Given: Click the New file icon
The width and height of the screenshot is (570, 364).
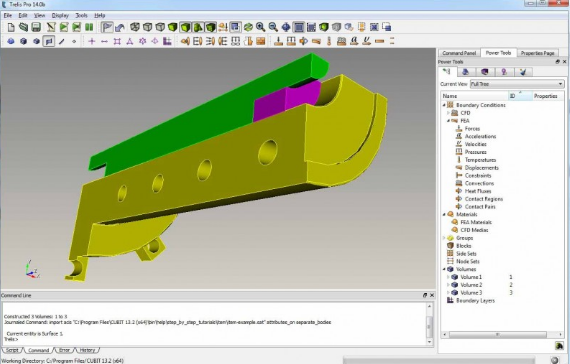Looking at the screenshot, I should (x=11, y=27).
